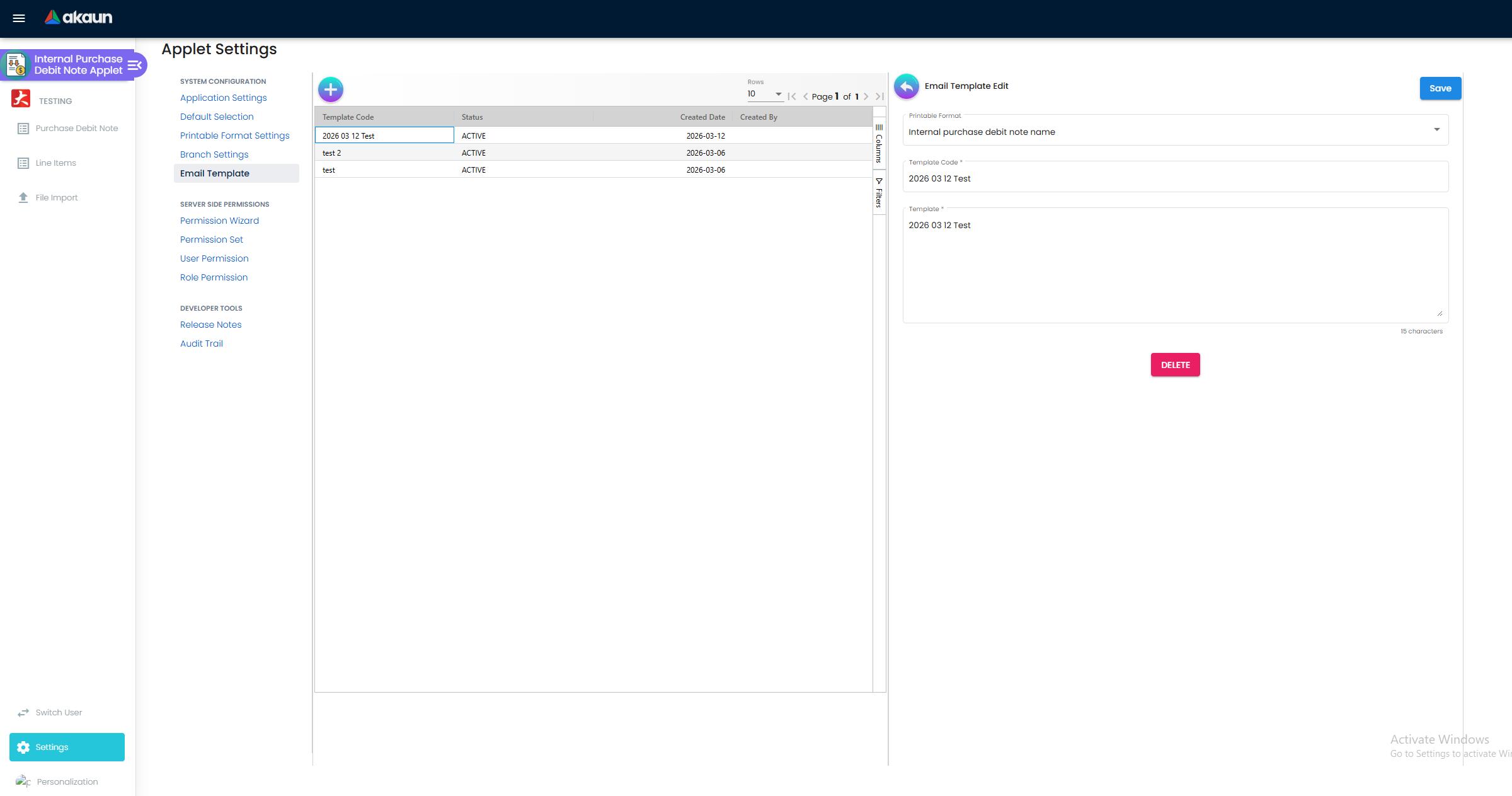The image size is (1512, 796).
Task: Go to the first page arrow
Action: (792, 96)
